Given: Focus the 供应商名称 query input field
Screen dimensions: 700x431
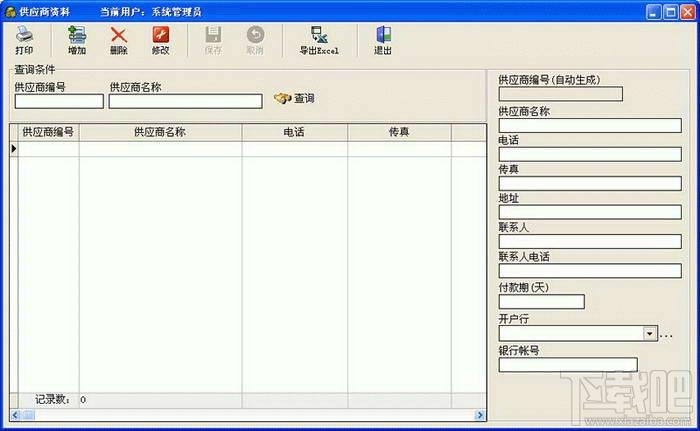Looking at the screenshot, I should click(x=185, y=101).
